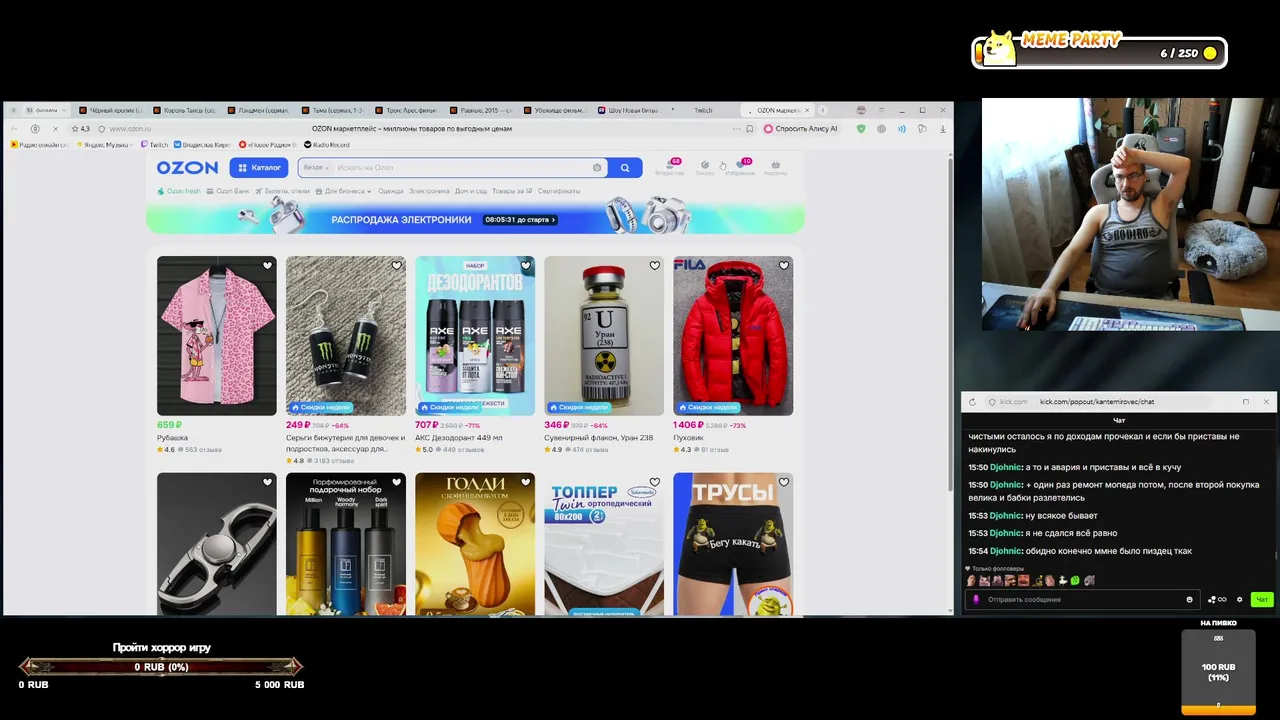Favorite the perfume gift set heart
The width and height of the screenshot is (1280, 720).
(396, 482)
